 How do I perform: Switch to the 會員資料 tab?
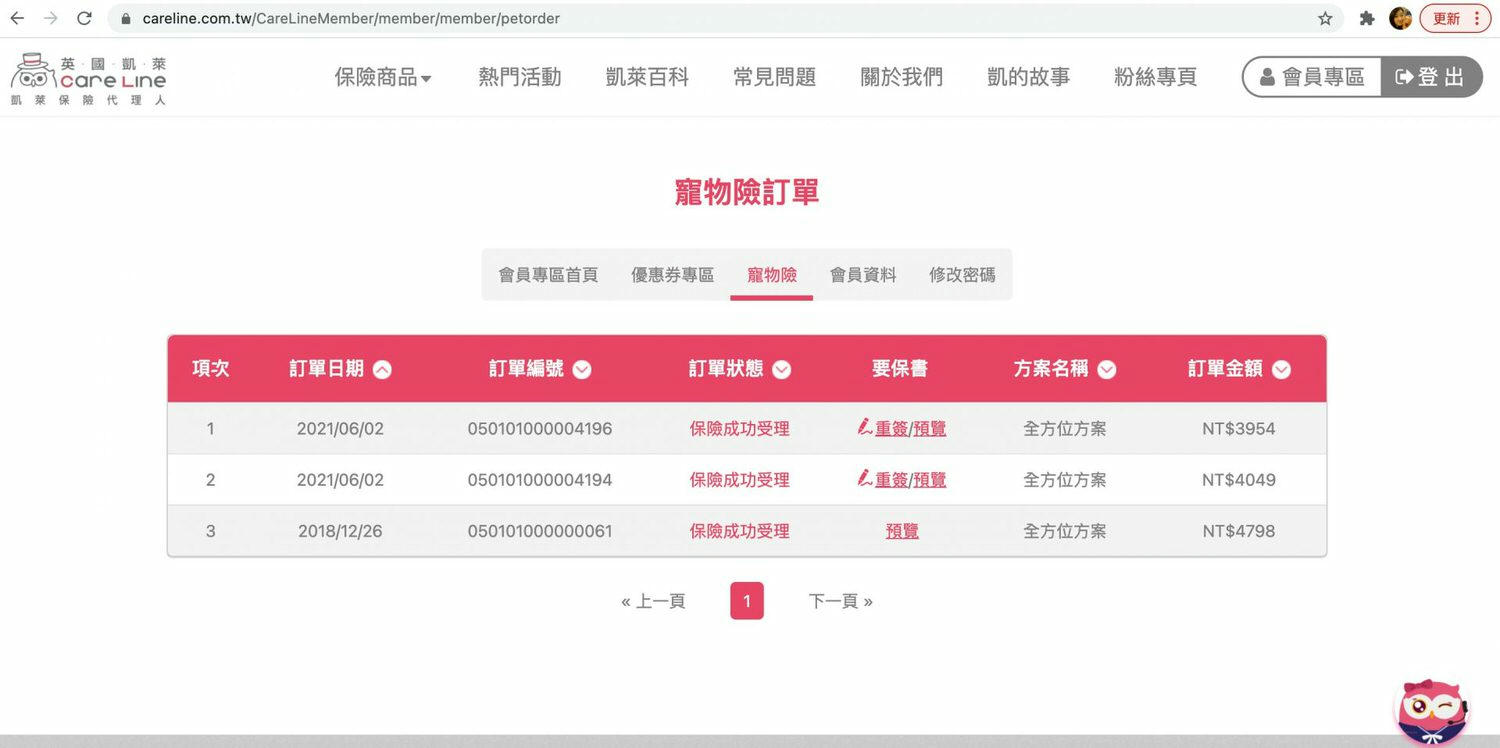[862, 273]
